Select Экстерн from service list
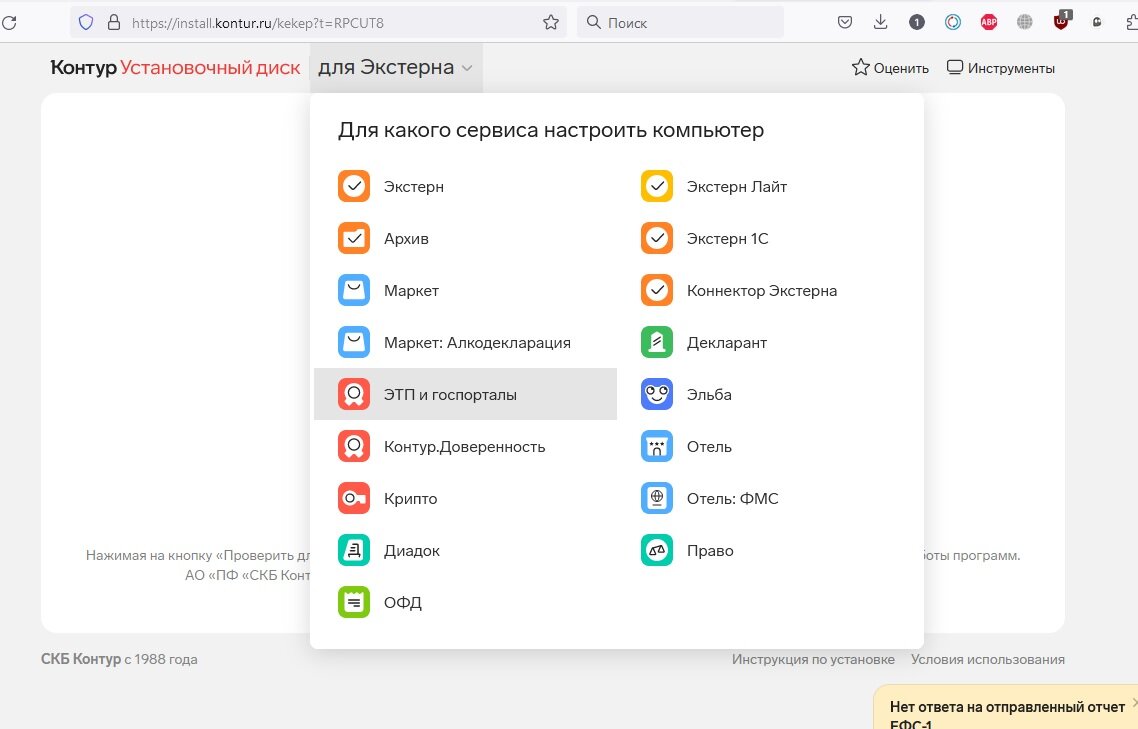The width and height of the screenshot is (1138, 729). (465, 187)
